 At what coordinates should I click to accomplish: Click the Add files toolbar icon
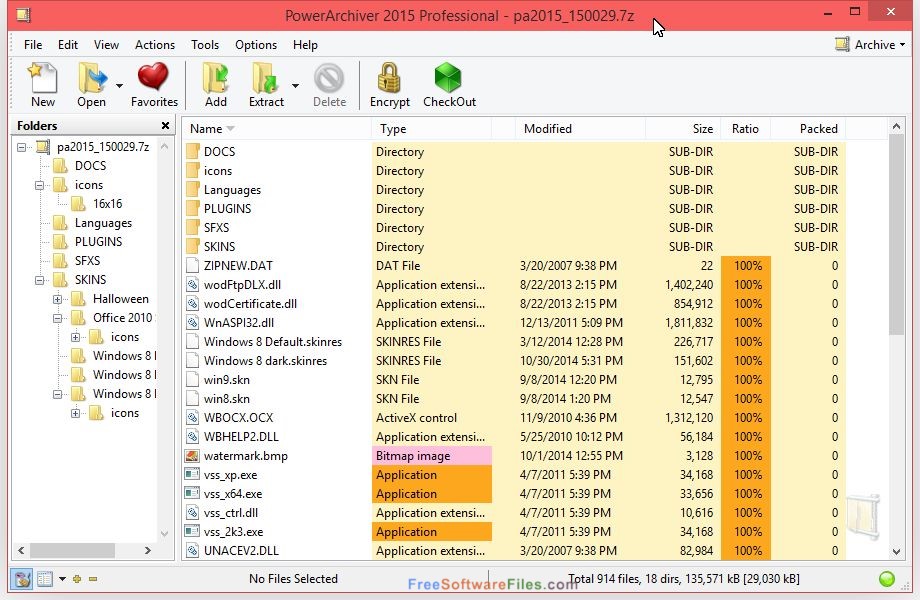(x=215, y=78)
